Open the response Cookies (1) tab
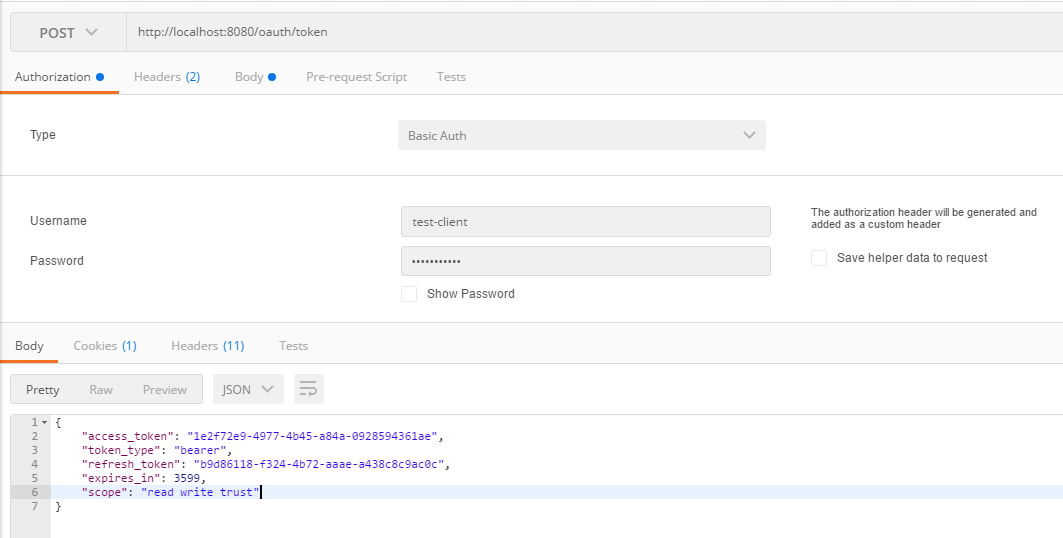 coord(105,346)
